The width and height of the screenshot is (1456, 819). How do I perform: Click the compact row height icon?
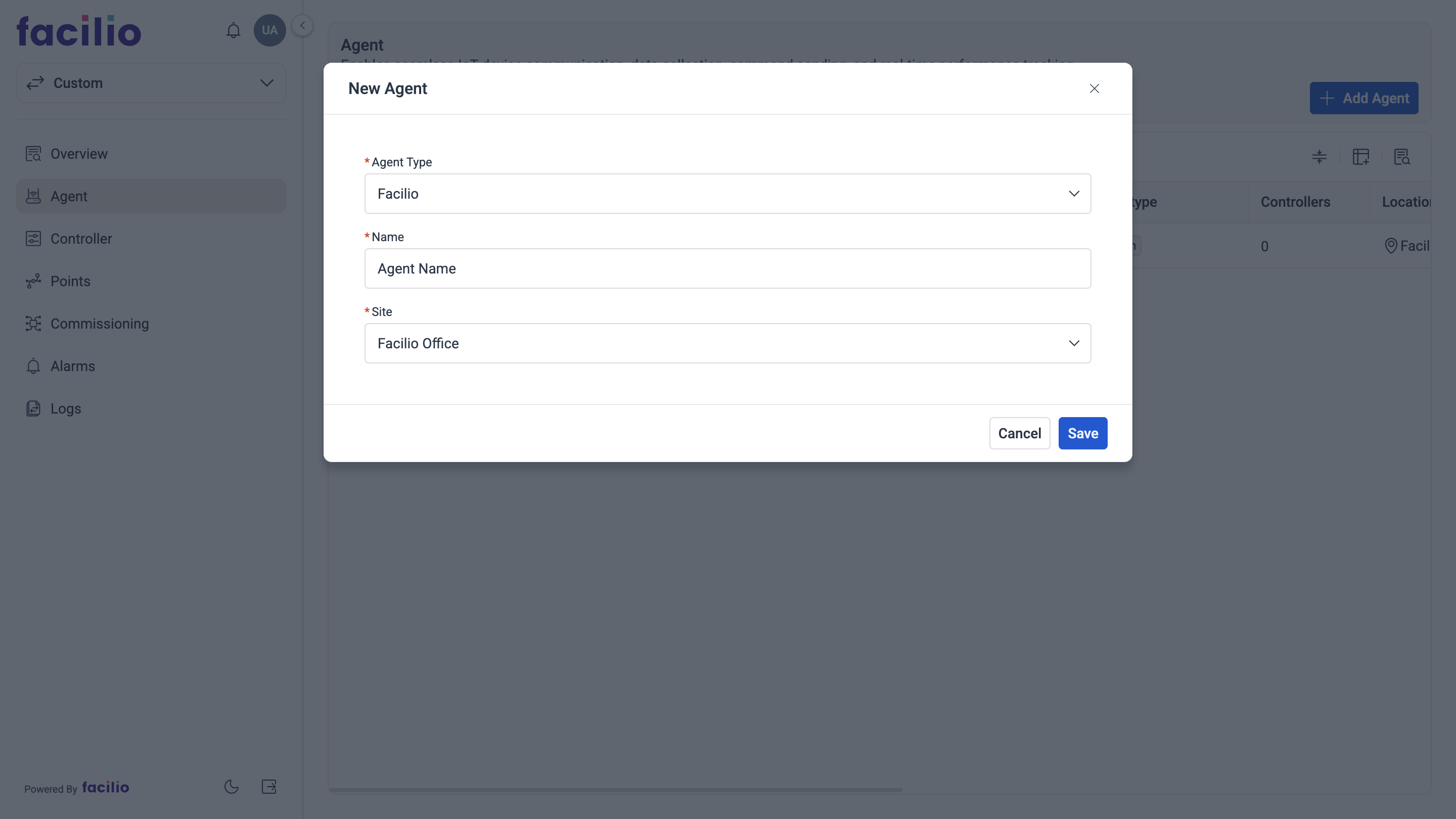1319,157
